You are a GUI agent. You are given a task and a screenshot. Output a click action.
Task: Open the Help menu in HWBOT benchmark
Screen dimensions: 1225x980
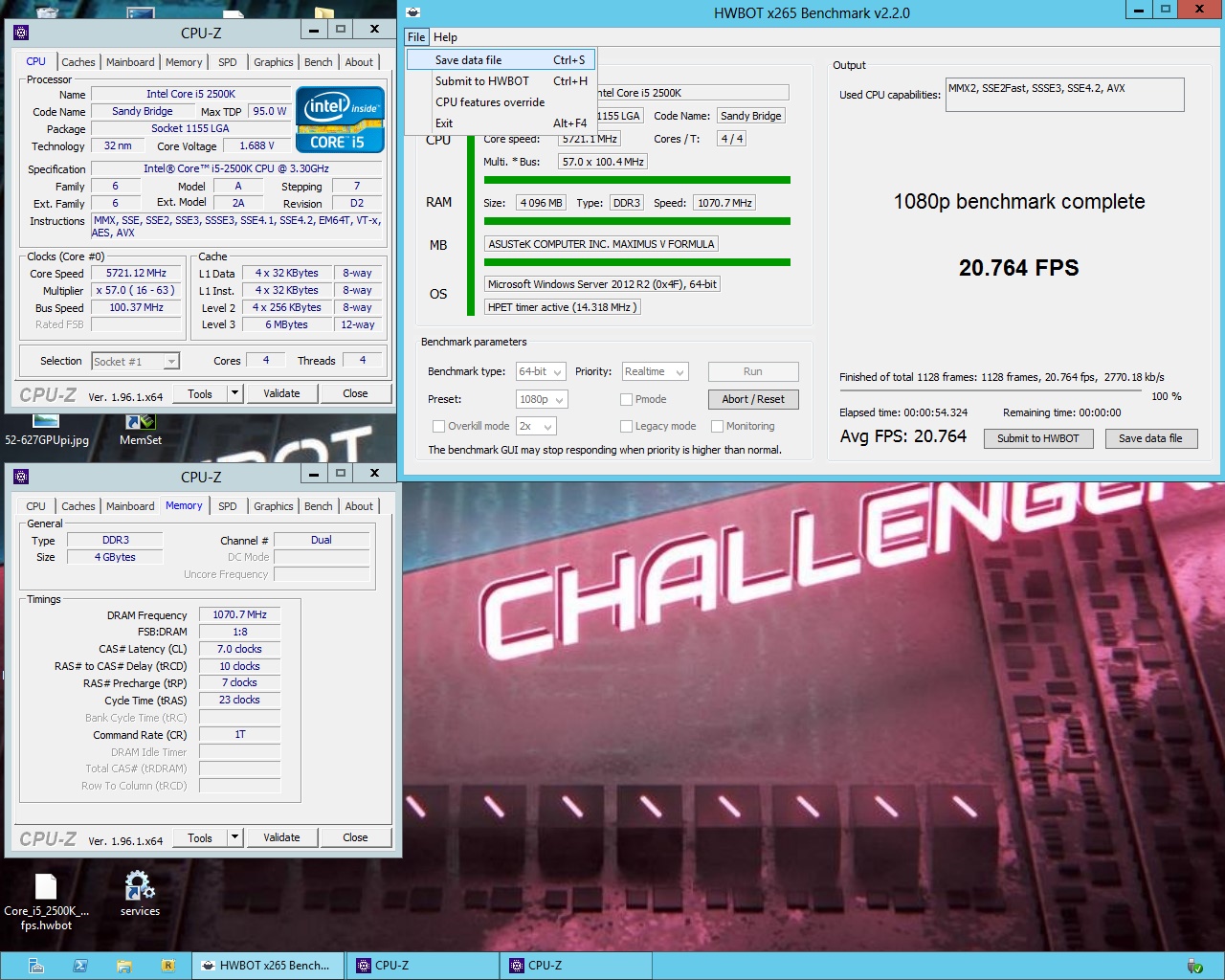pos(445,37)
